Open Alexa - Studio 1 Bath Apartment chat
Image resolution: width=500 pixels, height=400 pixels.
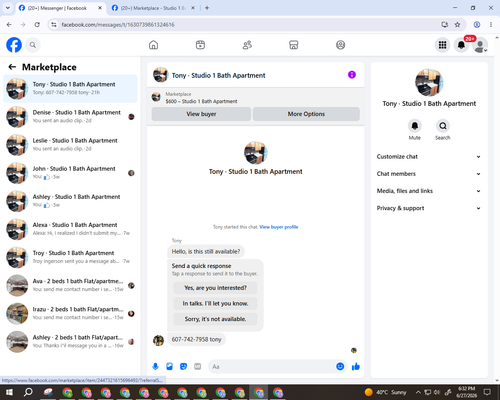[70, 229]
